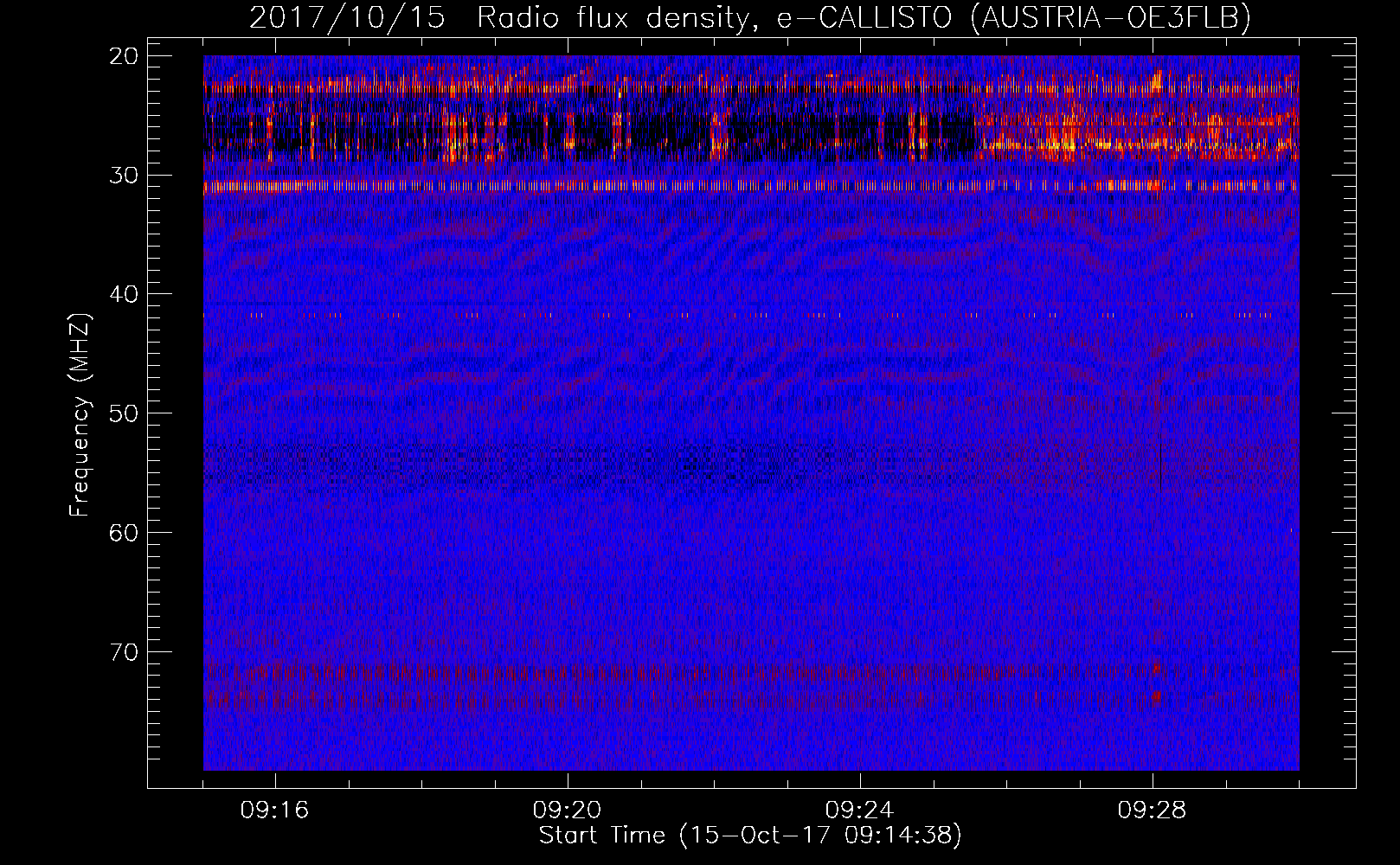Click the time tick label '09:20'
Image resolution: width=1400 pixels, height=865 pixels.
point(568,811)
